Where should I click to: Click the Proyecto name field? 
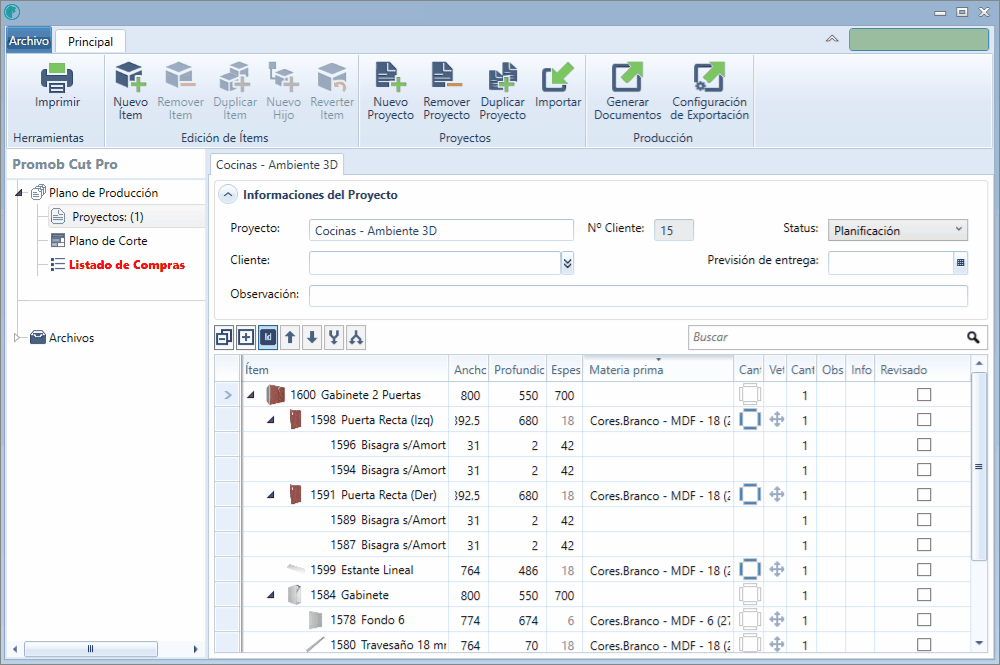pyautogui.click(x=441, y=230)
